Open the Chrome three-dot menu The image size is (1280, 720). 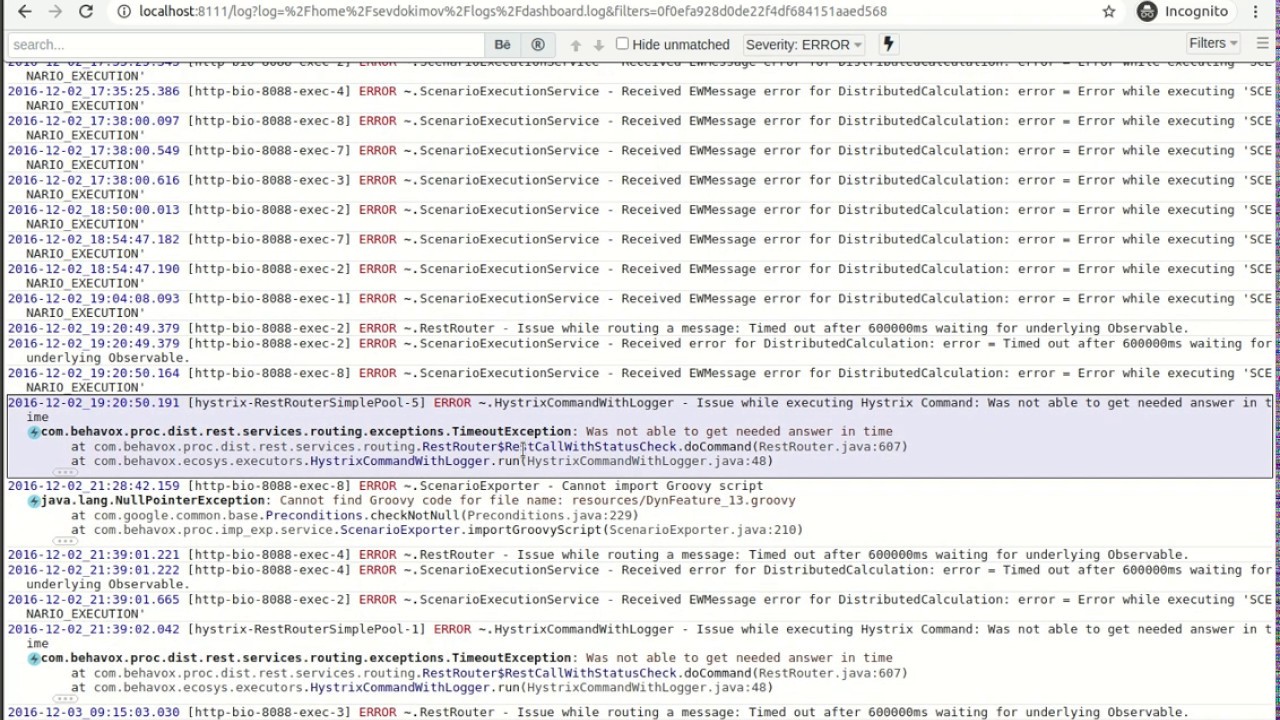pyautogui.click(x=1256, y=11)
